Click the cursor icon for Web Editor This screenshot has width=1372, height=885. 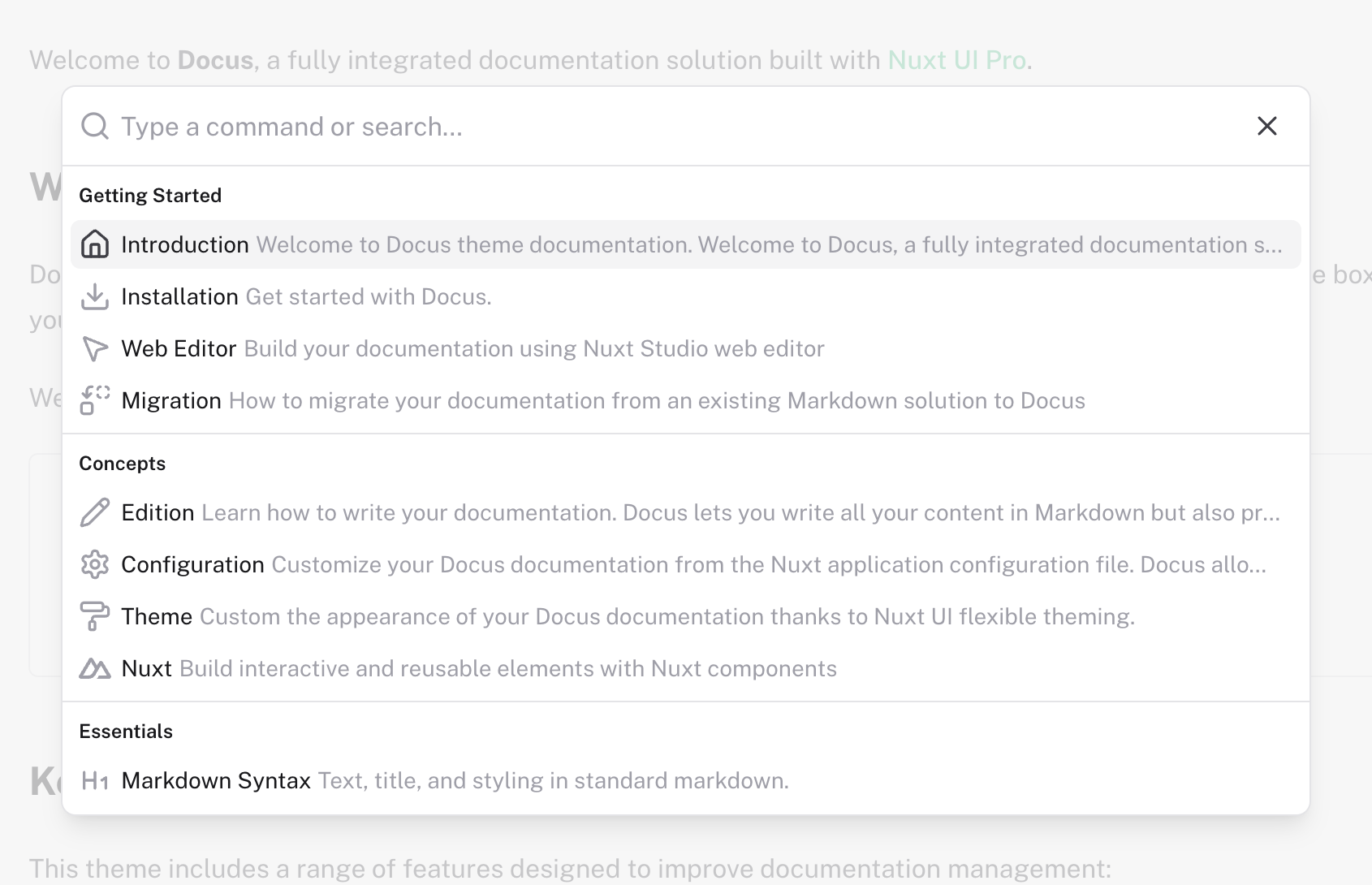coord(95,348)
